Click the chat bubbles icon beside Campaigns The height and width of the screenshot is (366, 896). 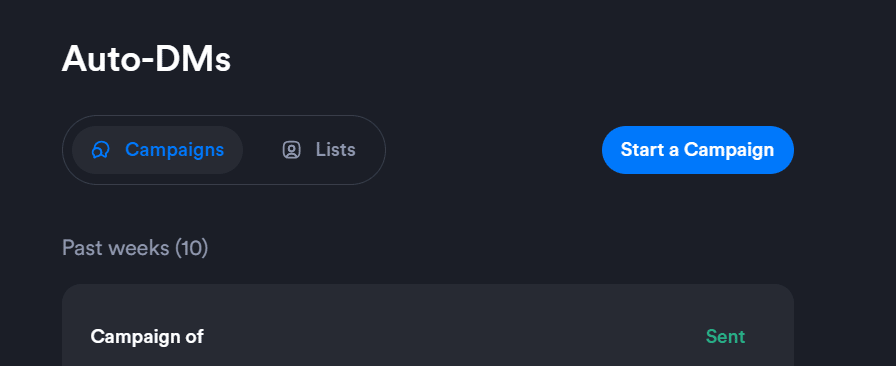pos(101,150)
